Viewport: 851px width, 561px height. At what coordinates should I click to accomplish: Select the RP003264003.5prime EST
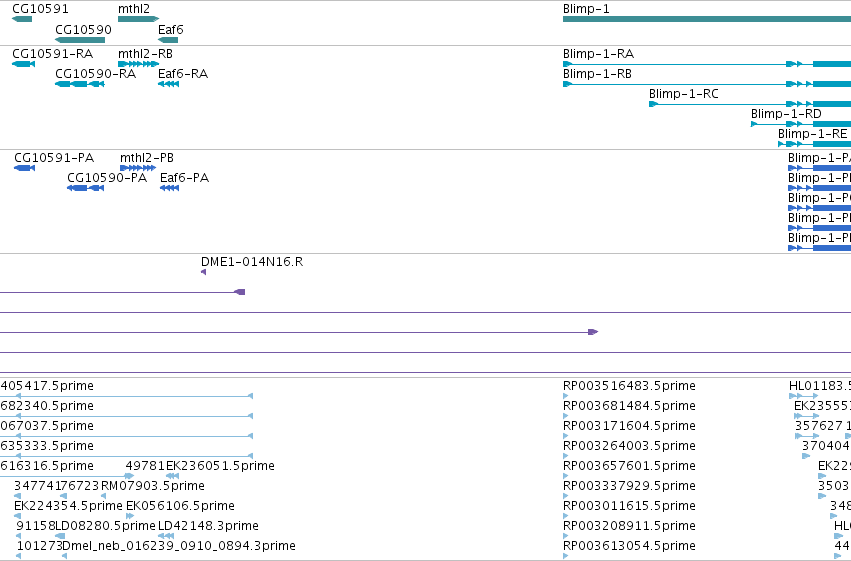(x=566, y=456)
